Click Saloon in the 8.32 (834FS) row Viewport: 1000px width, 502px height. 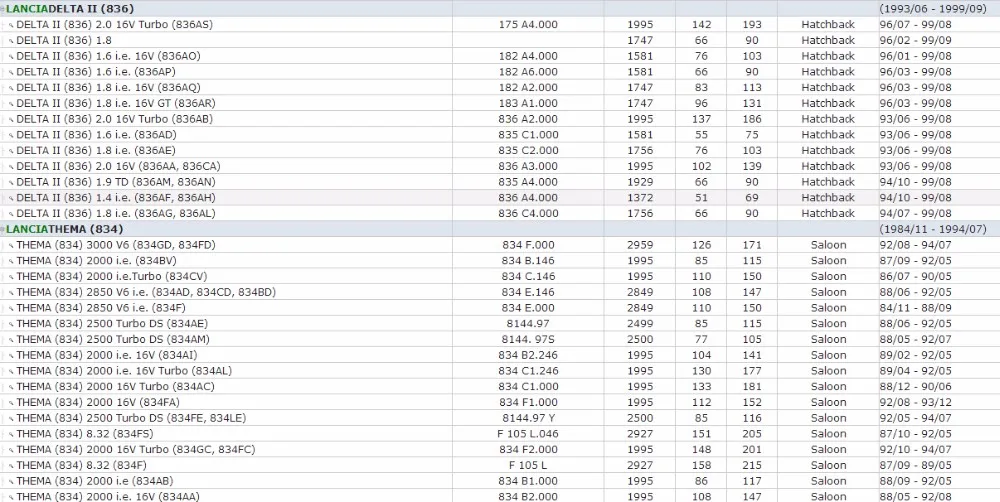[828, 434]
